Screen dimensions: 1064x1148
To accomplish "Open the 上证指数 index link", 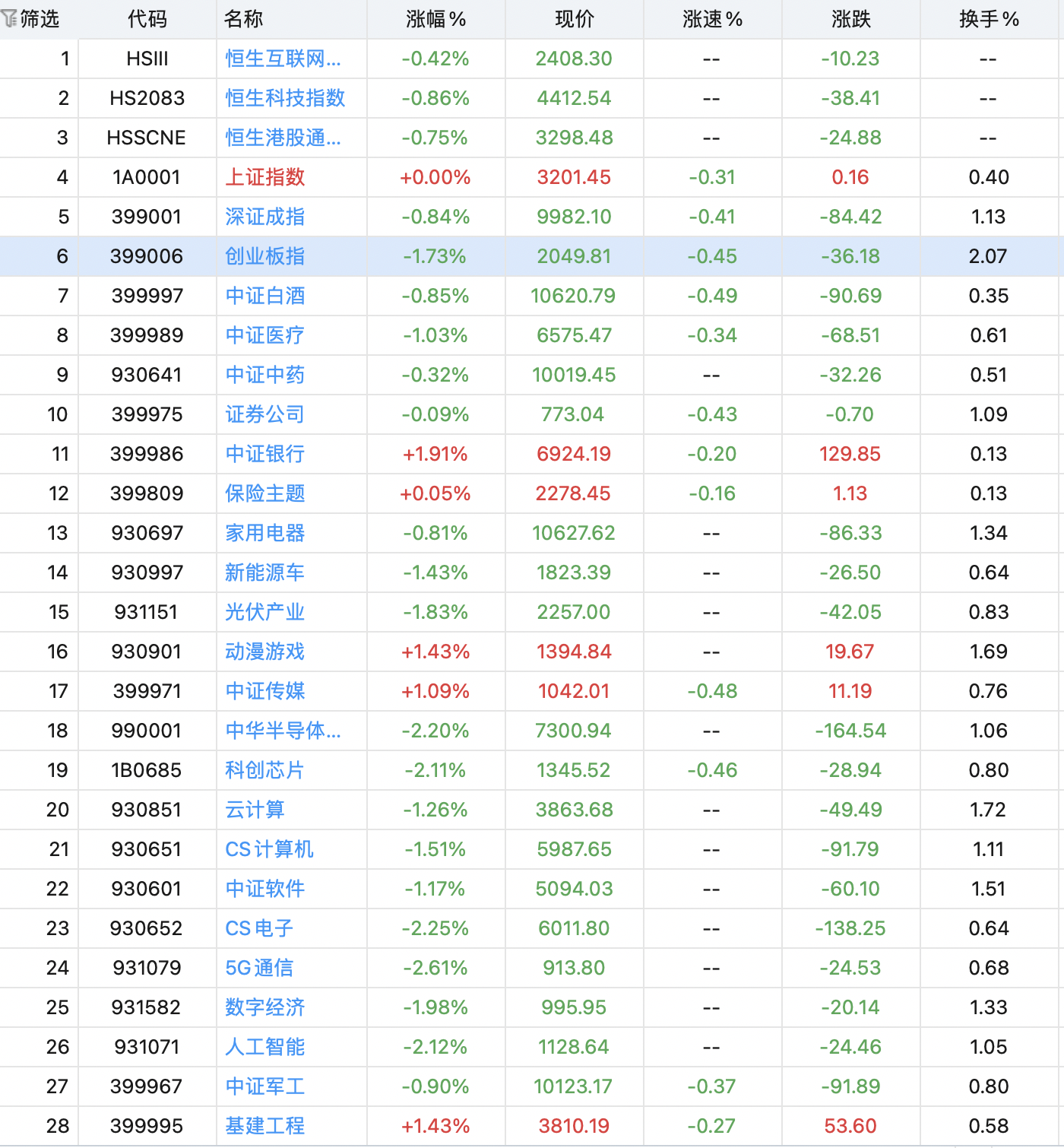I will click(264, 177).
